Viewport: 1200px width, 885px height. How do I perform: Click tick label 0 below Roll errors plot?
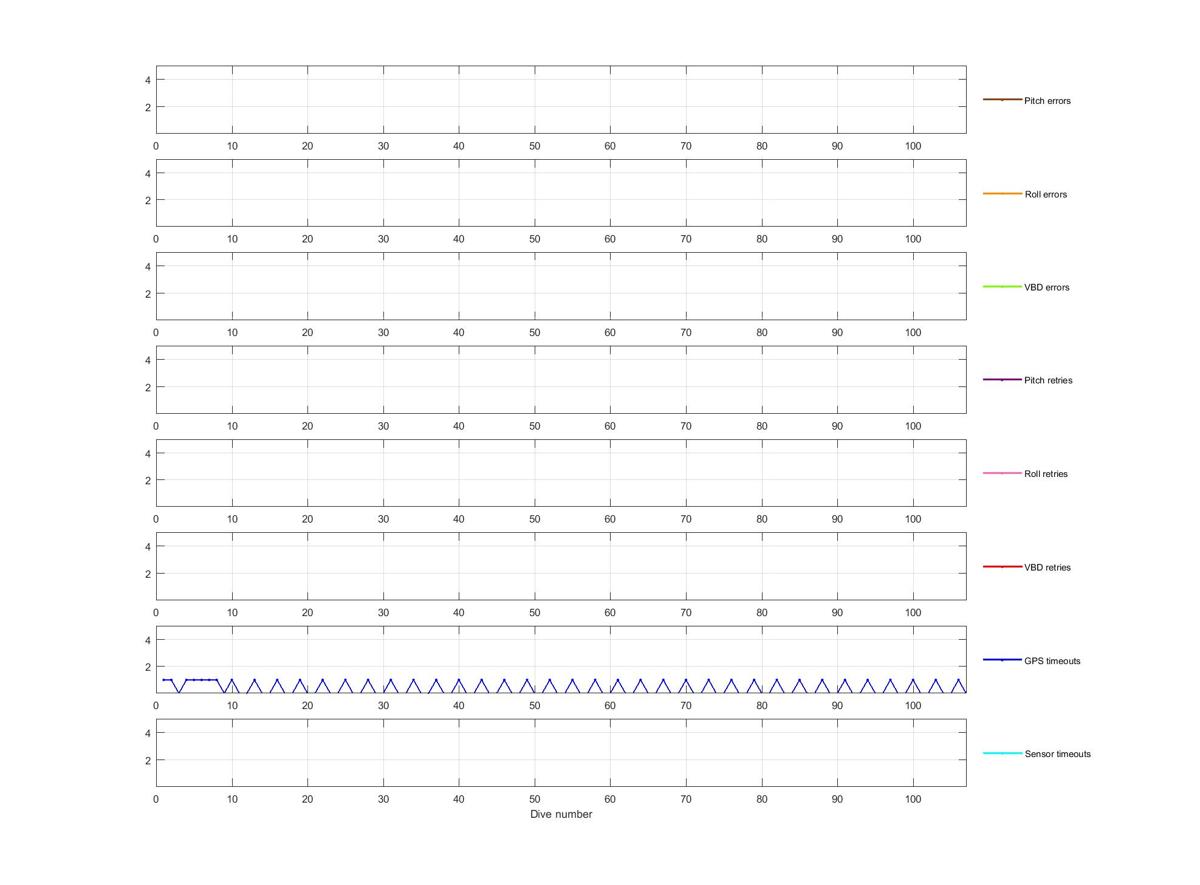point(156,239)
